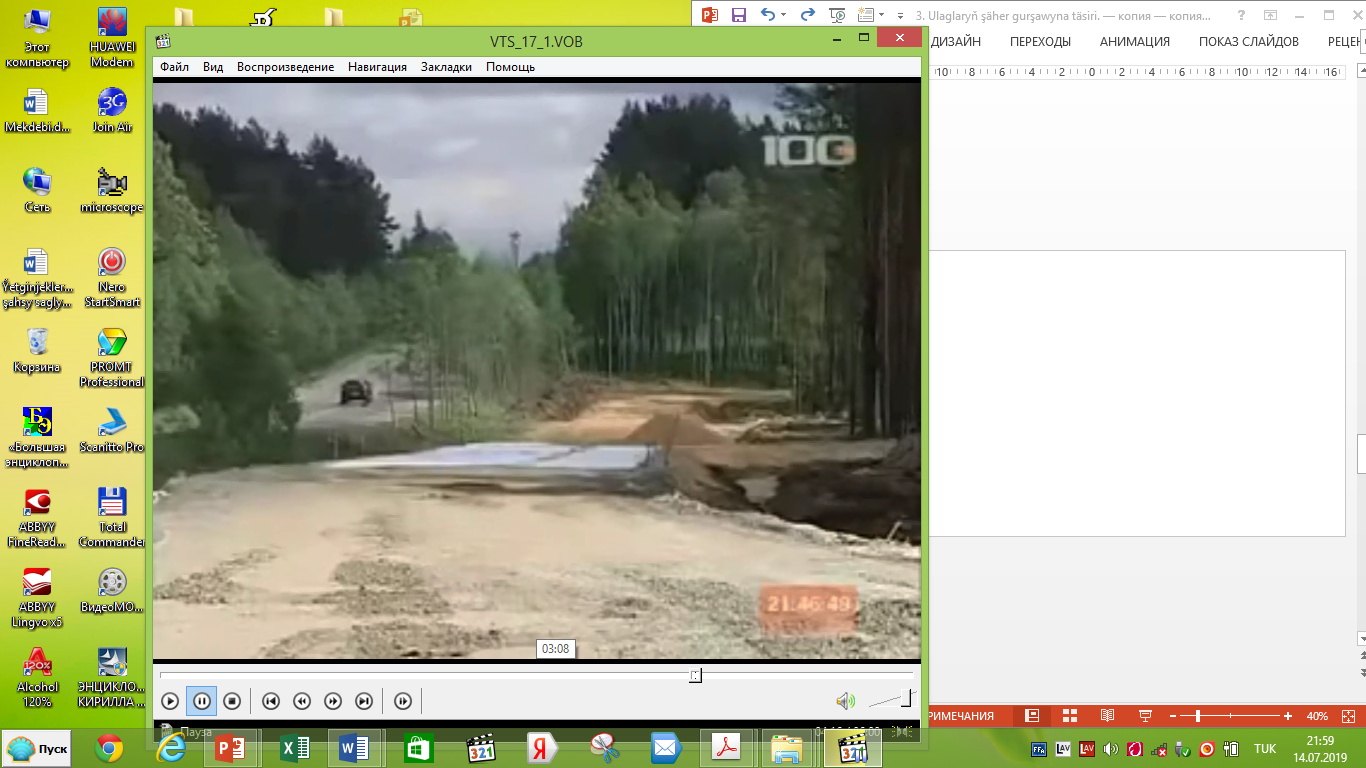This screenshot has height=768, width=1366.
Task: Open the Закладки menu
Action: 446,67
